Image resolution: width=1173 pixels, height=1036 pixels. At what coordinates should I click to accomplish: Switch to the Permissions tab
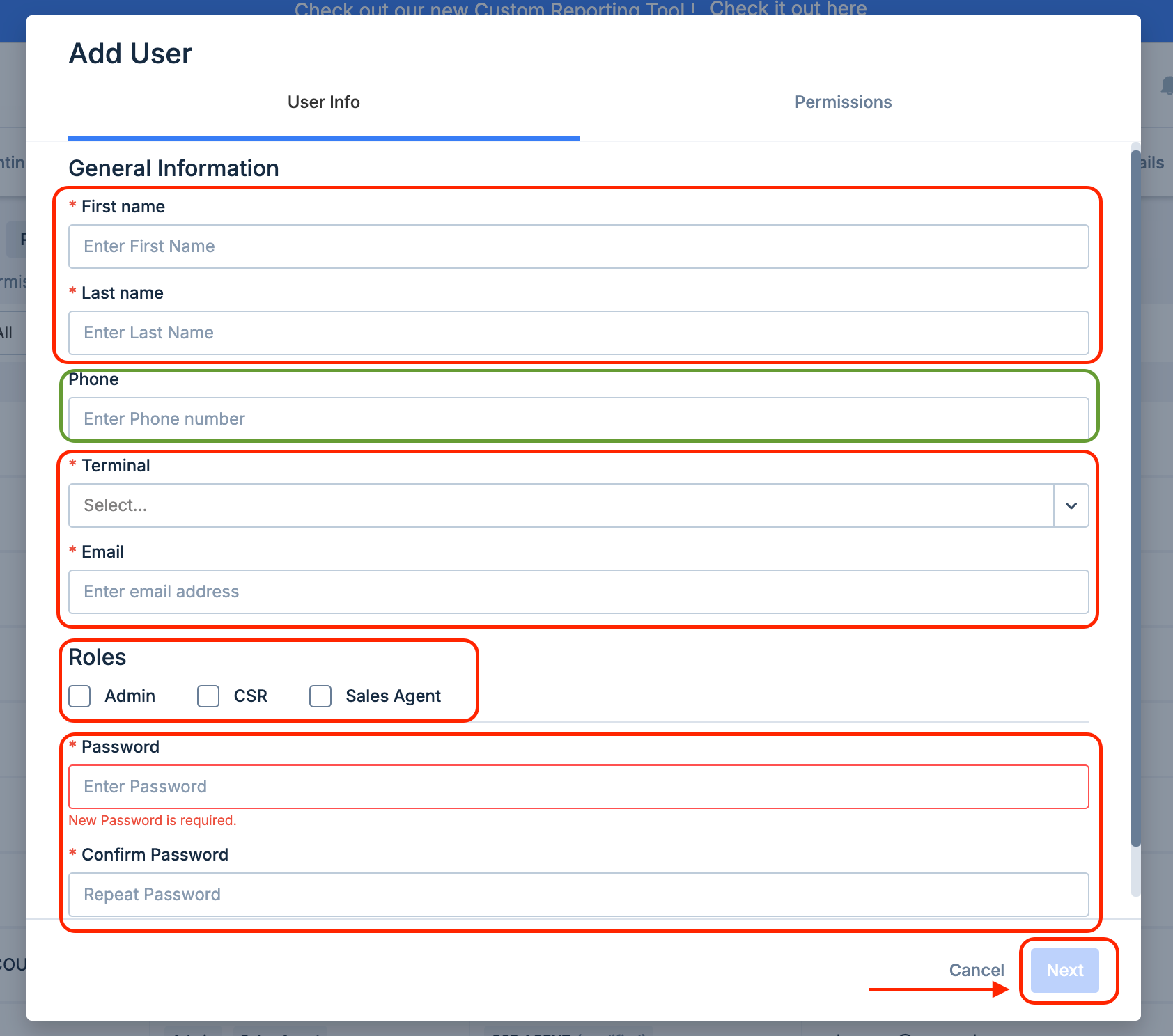[843, 102]
